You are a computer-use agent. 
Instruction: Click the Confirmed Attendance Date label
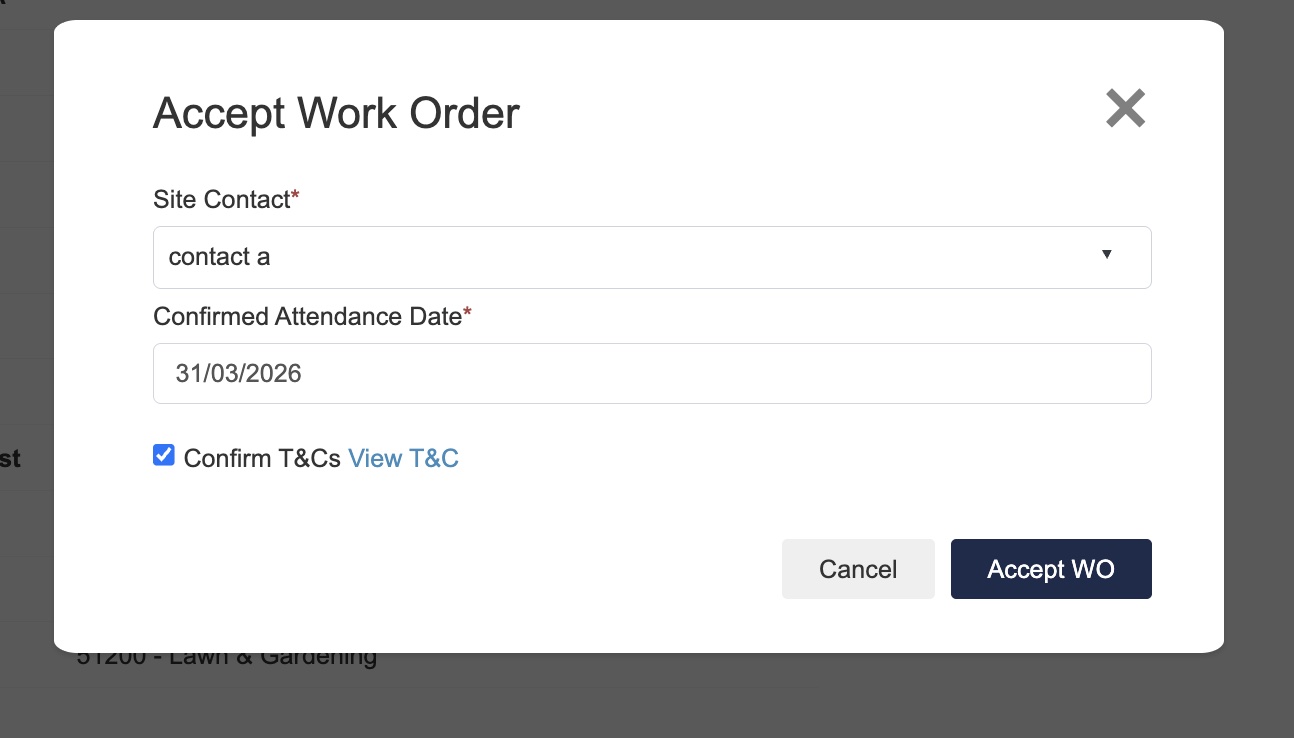point(307,316)
